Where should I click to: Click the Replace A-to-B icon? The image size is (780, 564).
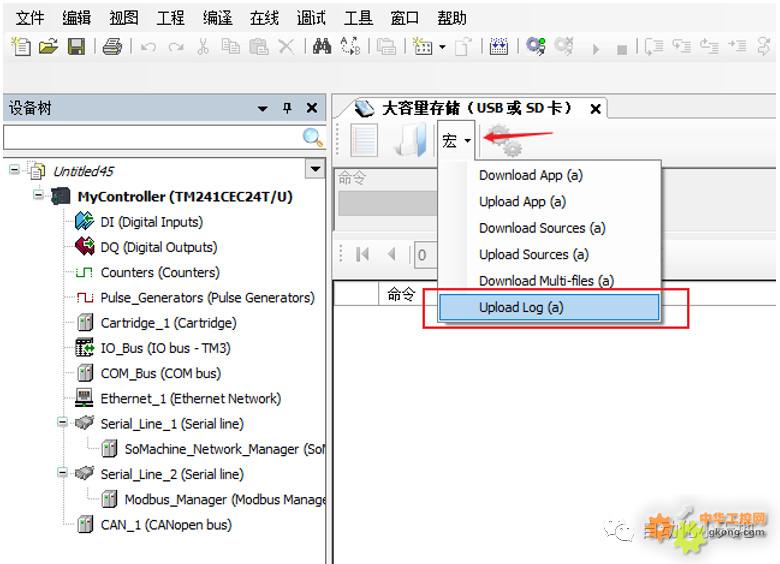(350, 46)
